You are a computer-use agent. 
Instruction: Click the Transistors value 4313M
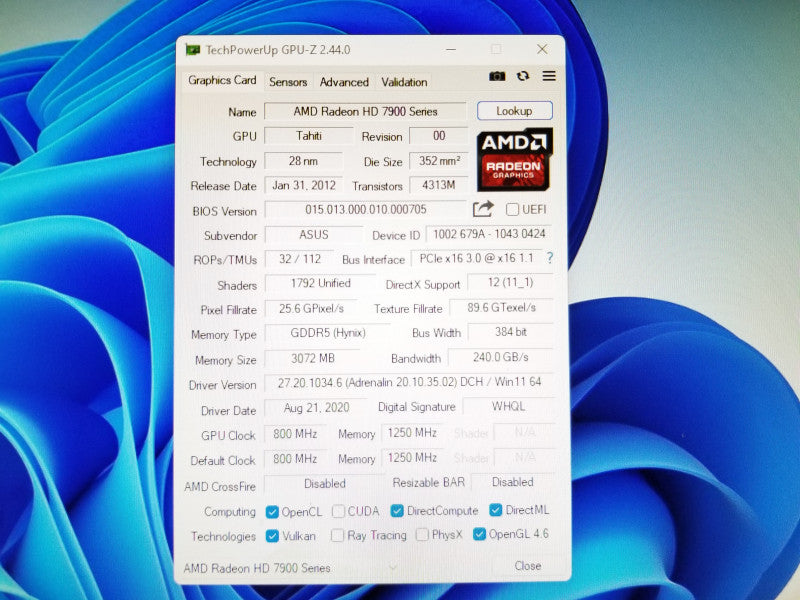pyautogui.click(x=439, y=185)
